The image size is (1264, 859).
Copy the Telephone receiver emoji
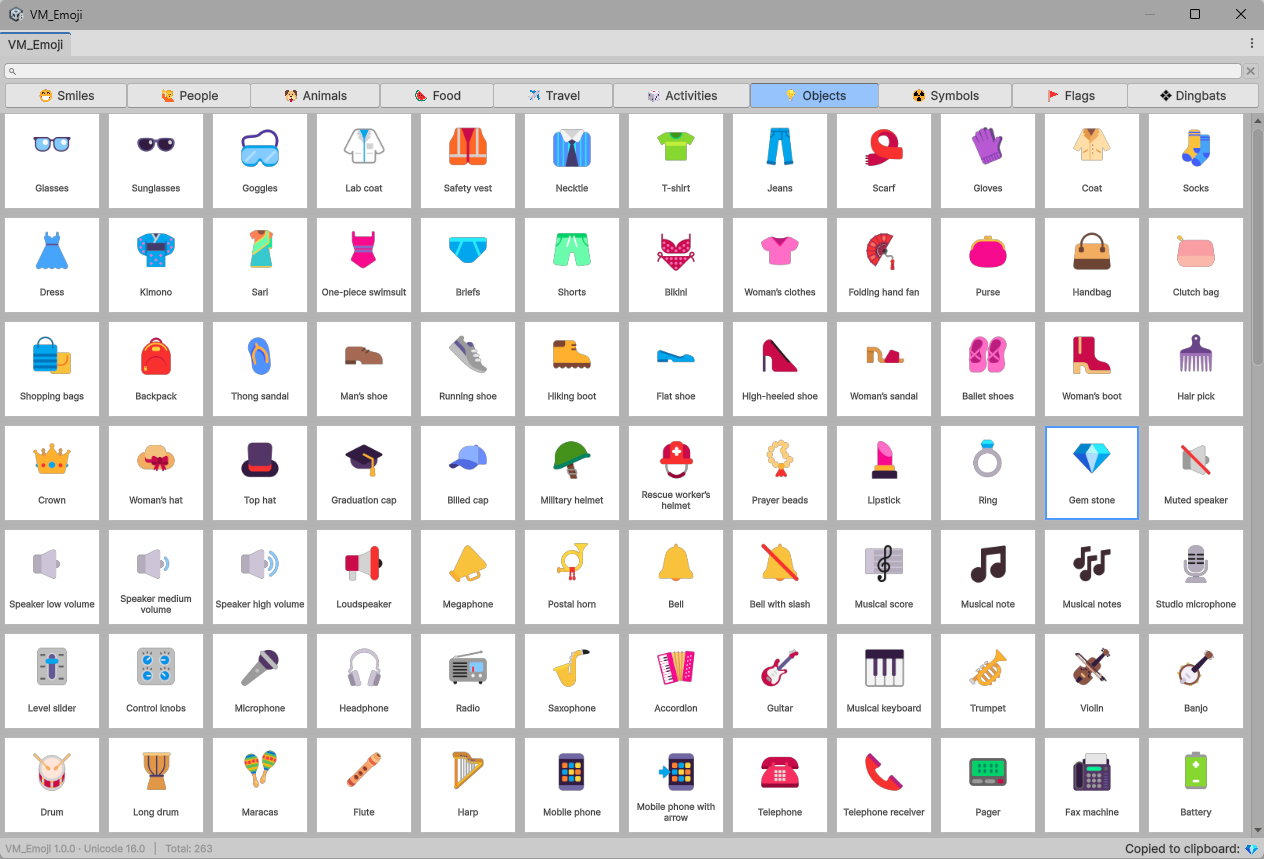[884, 785]
